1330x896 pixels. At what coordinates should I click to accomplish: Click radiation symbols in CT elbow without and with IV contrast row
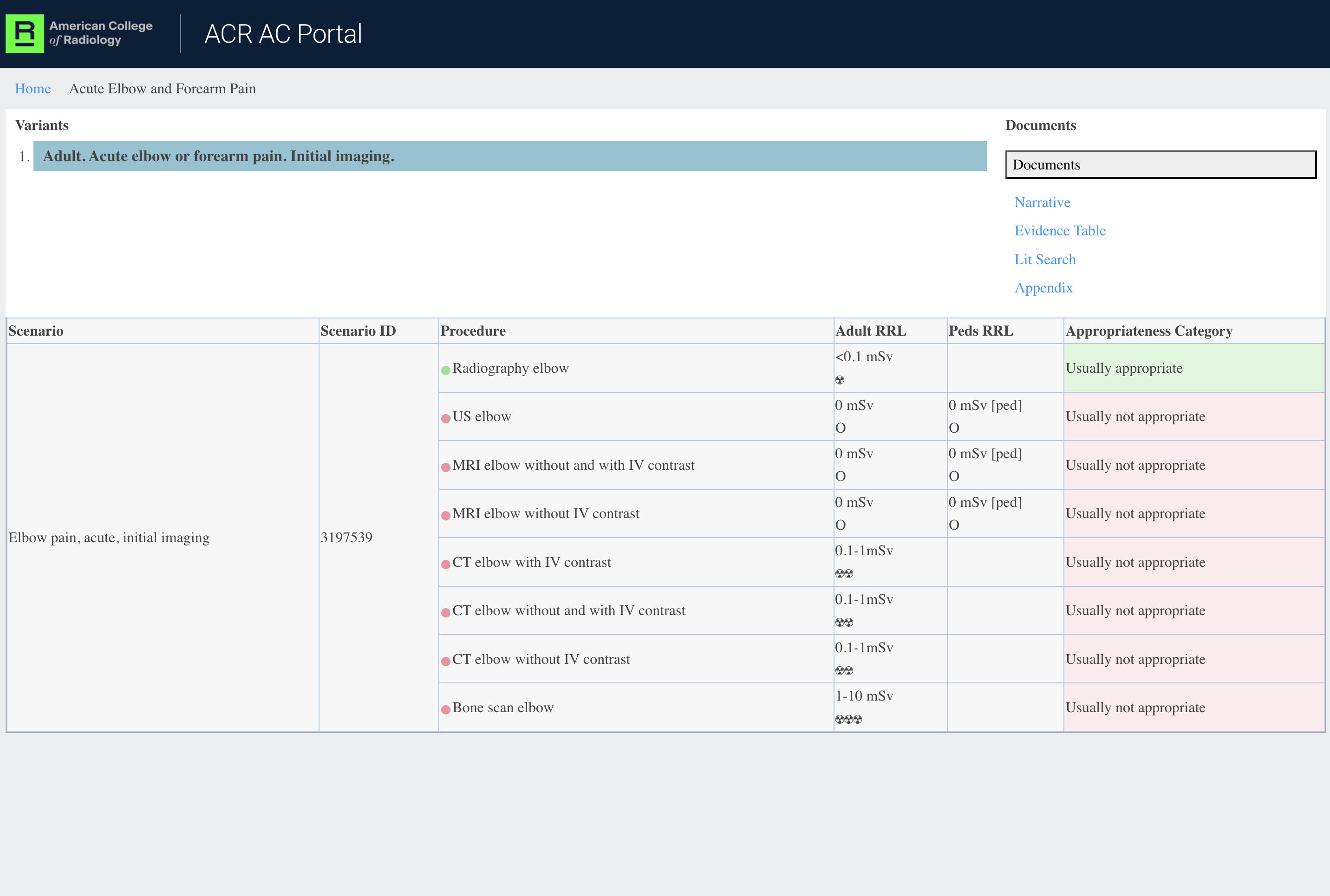(844, 622)
